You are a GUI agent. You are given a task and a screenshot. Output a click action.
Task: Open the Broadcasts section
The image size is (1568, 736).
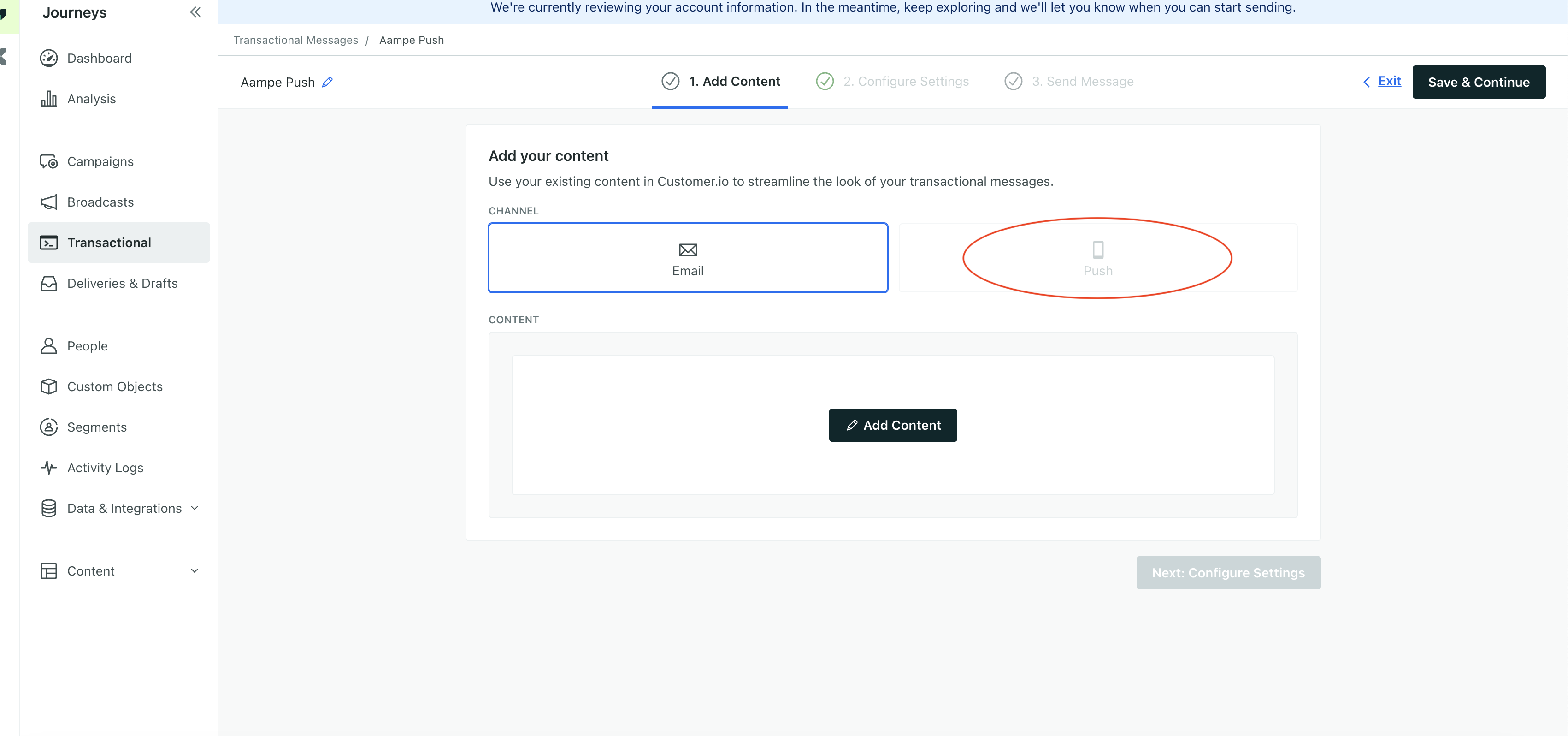pos(100,202)
